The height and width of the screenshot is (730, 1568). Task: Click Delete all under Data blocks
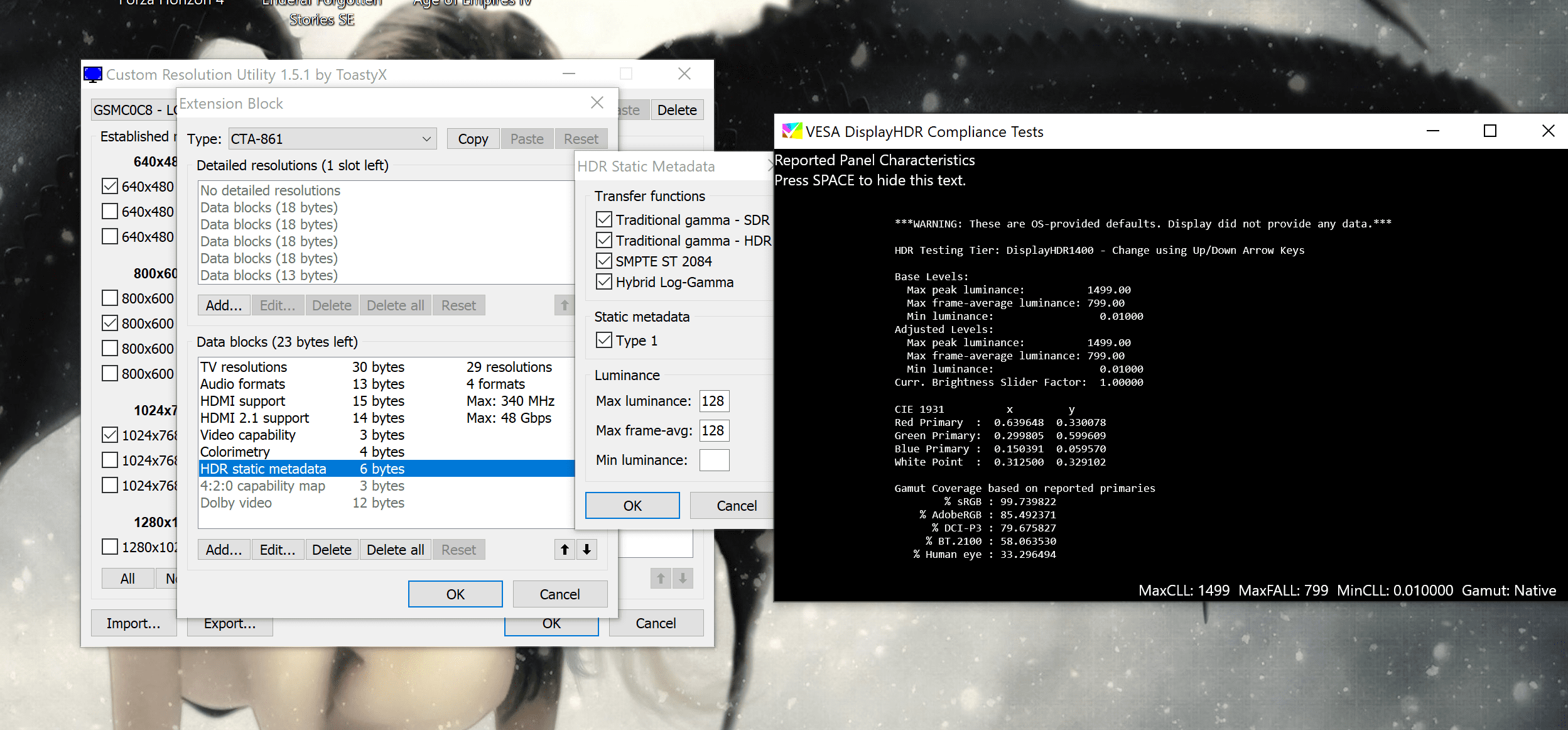click(396, 550)
